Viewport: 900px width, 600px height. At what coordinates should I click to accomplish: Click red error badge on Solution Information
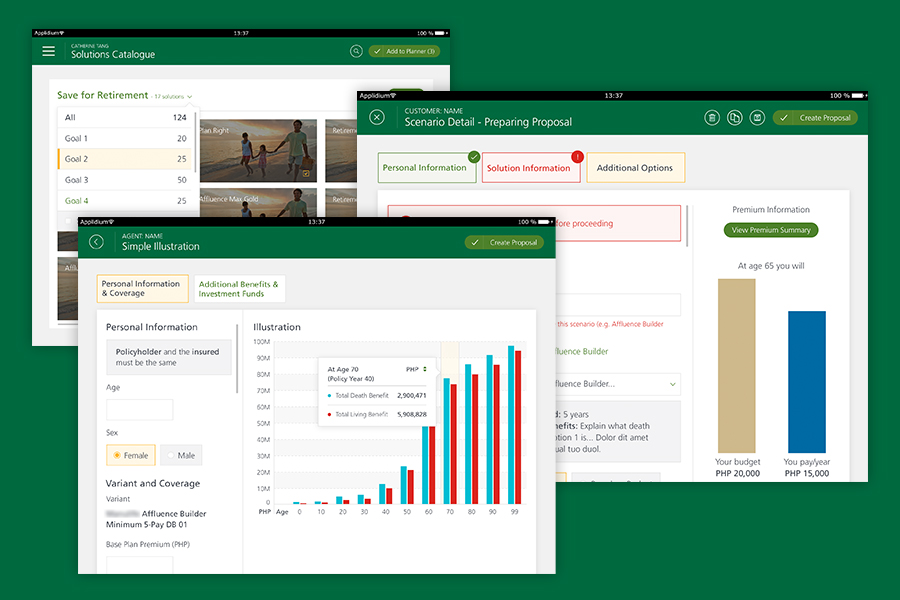coord(577,156)
